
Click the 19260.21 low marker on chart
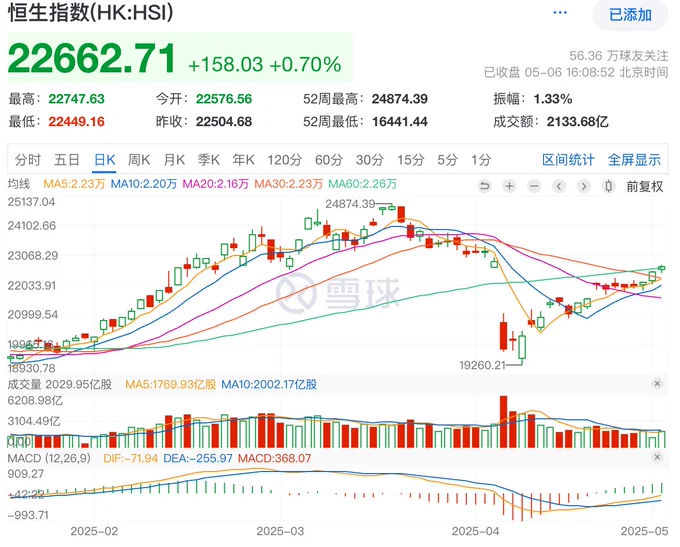(x=482, y=365)
